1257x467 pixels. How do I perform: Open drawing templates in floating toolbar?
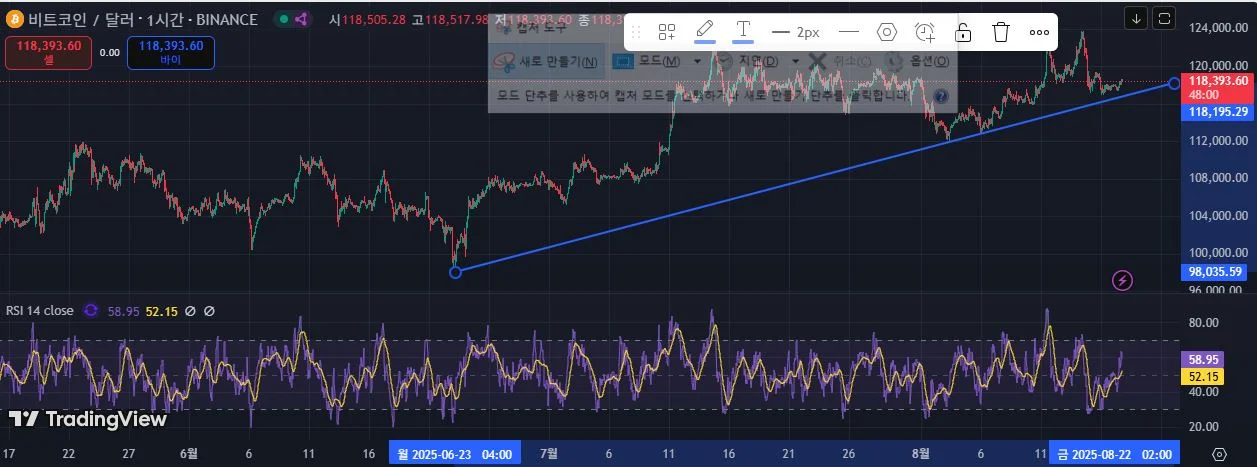[x=667, y=32]
